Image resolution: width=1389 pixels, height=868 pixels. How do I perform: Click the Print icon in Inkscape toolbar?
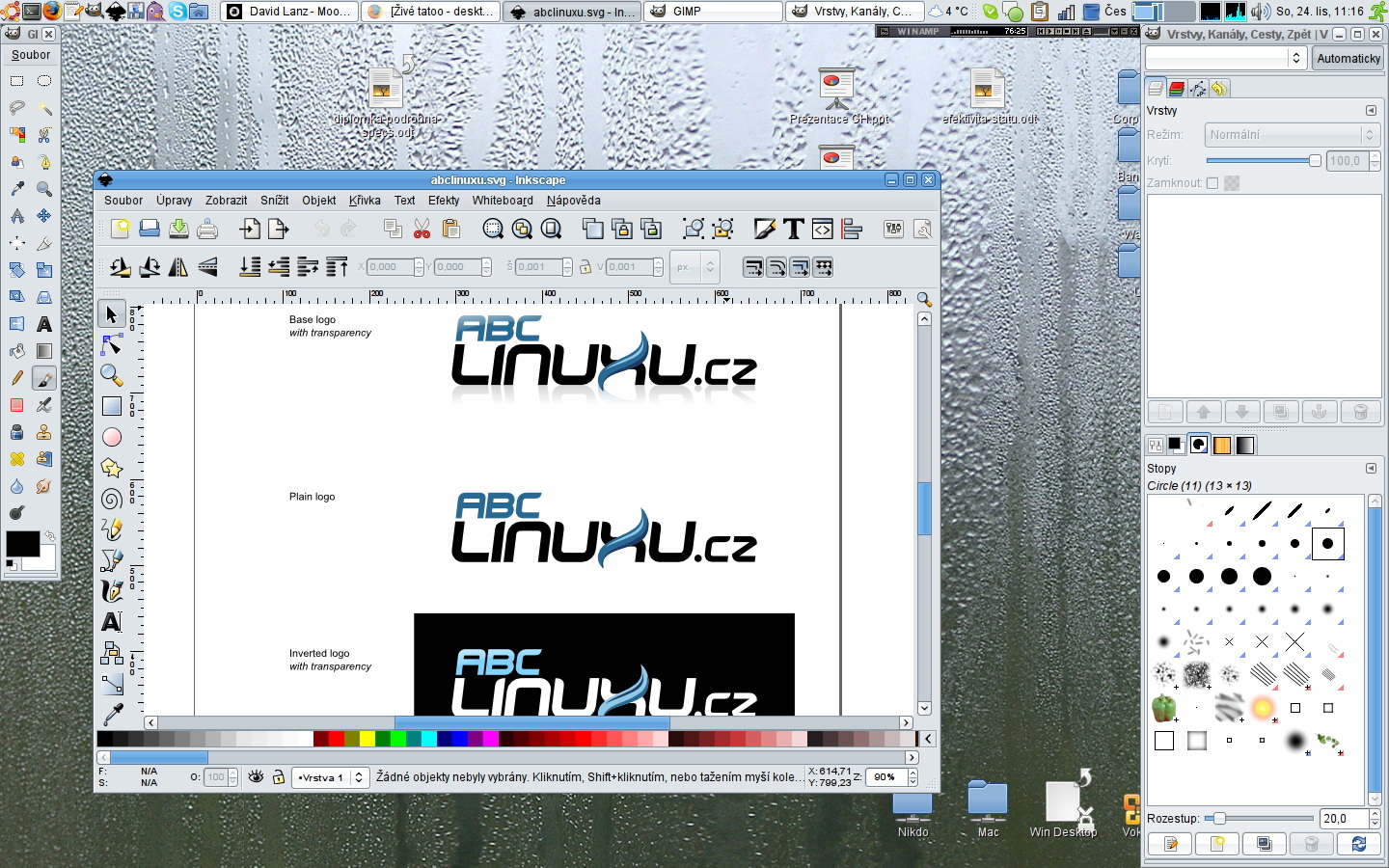[207, 229]
